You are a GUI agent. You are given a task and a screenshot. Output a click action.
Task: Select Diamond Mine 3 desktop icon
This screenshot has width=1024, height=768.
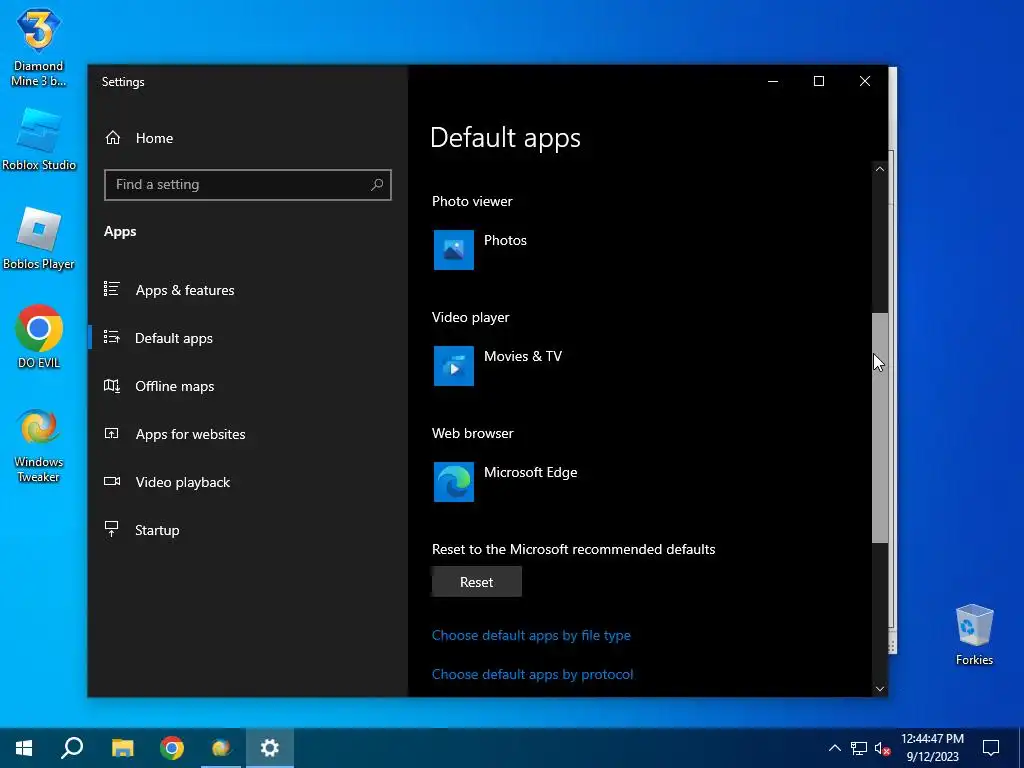point(39,47)
